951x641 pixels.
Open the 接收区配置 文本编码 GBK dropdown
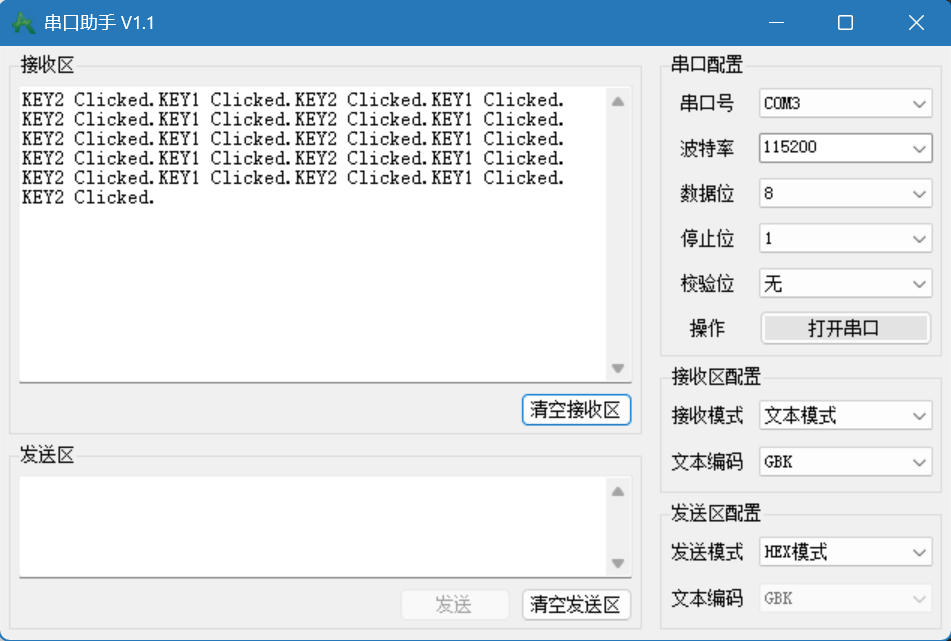pos(845,462)
